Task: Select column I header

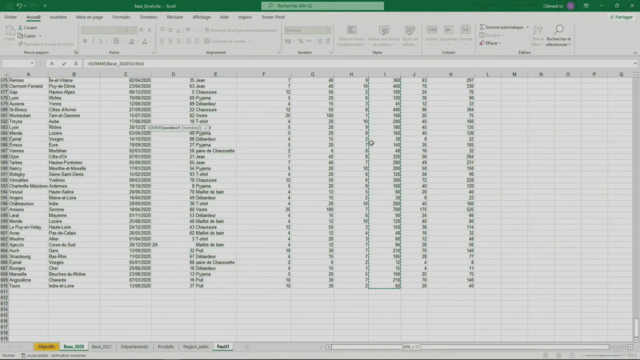Action: [384, 74]
